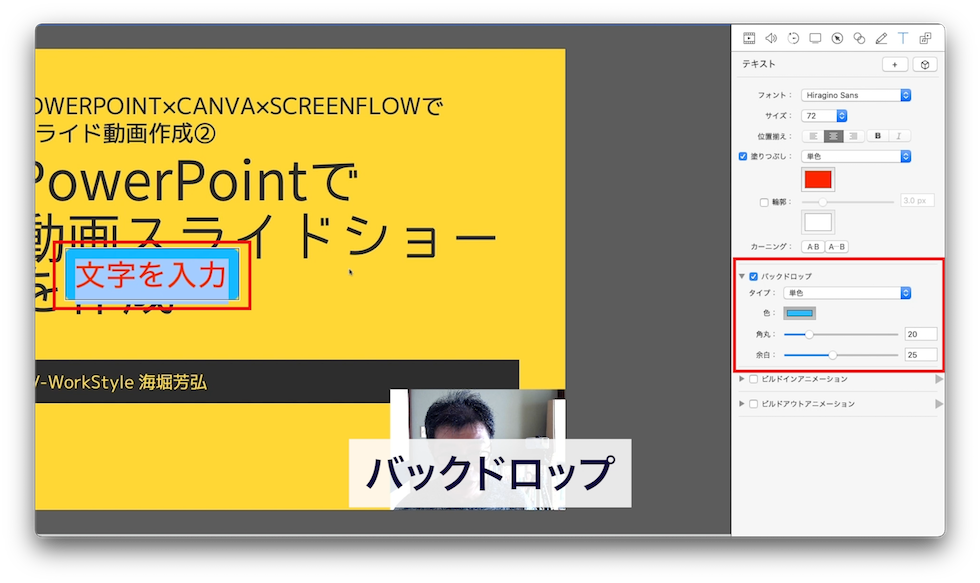Image resolution: width=980 pixels, height=583 pixels.
Task: Click the red fill color swatch
Action: (817, 179)
